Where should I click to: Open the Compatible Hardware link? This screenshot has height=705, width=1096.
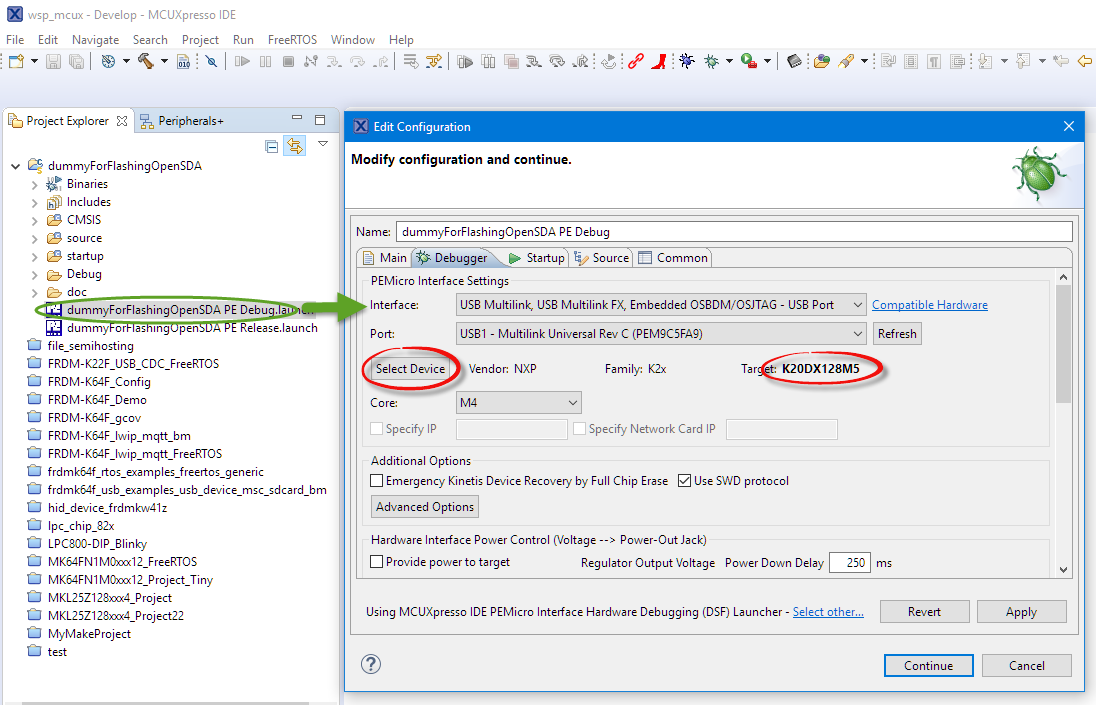[929, 305]
